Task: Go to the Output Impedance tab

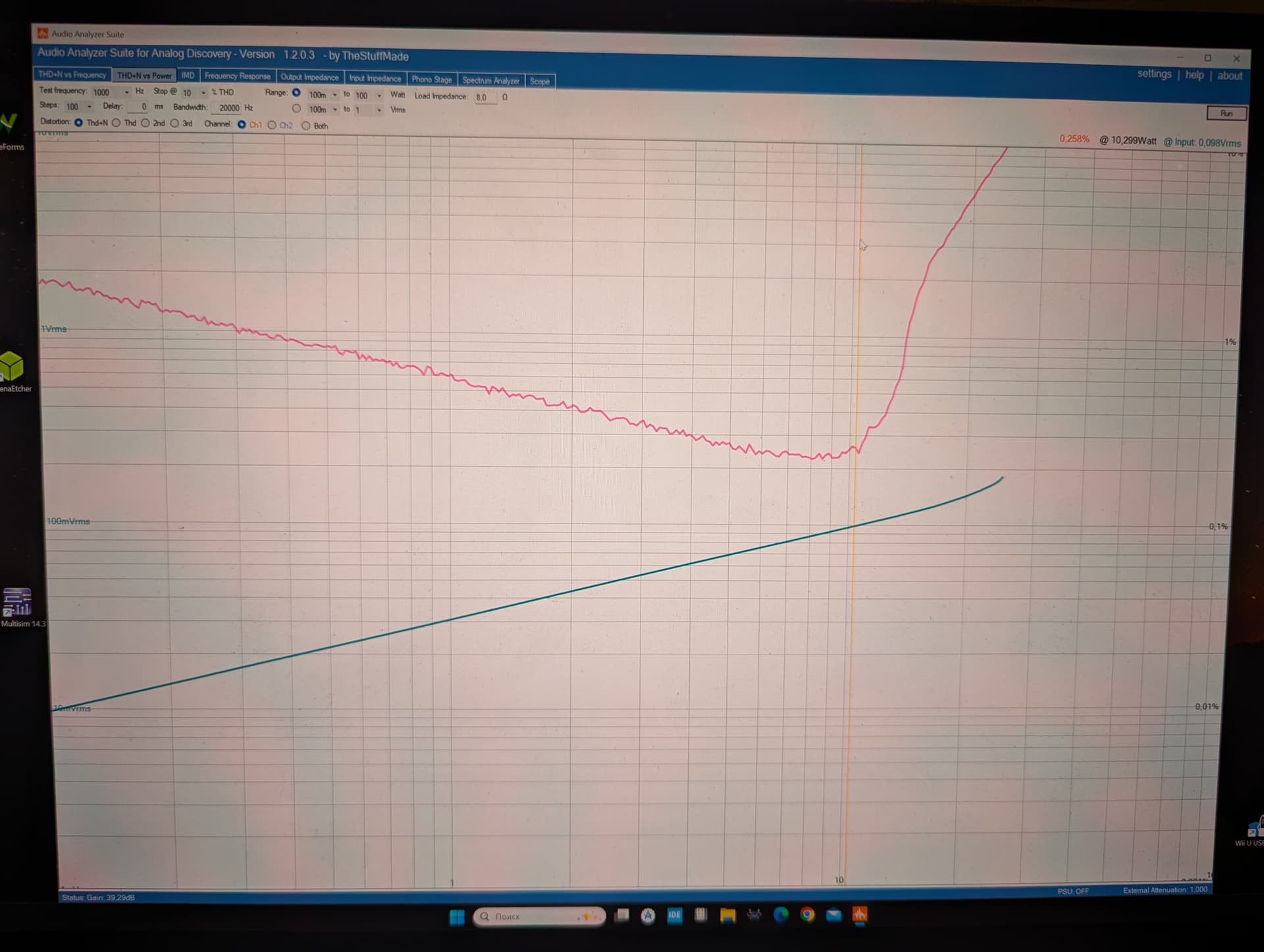Action: (310, 78)
